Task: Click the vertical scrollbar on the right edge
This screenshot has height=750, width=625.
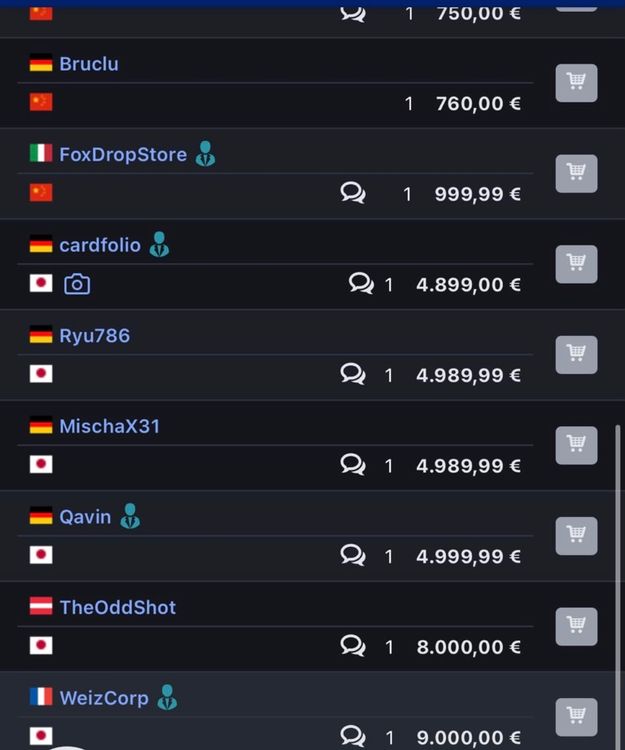Action: [x=617, y=586]
